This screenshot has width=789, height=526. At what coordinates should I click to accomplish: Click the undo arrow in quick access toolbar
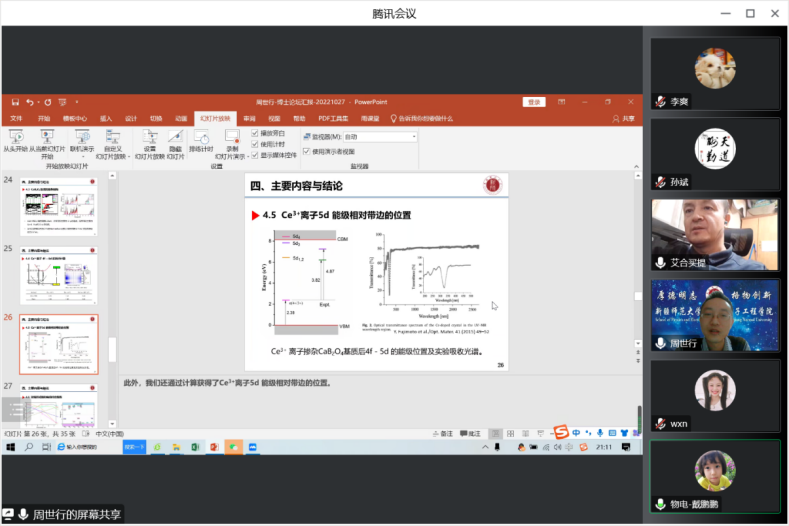tap(32, 102)
